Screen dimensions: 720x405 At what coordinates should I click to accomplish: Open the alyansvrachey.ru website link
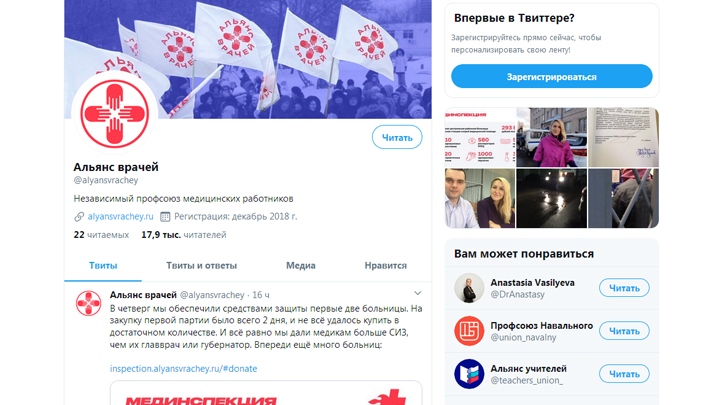point(120,216)
